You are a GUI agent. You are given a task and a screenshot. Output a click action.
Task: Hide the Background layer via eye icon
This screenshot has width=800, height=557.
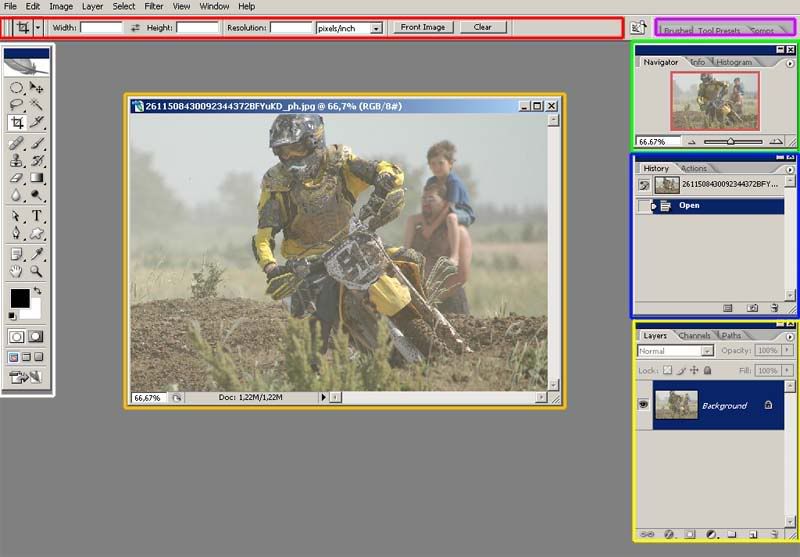(x=644, y=405)
